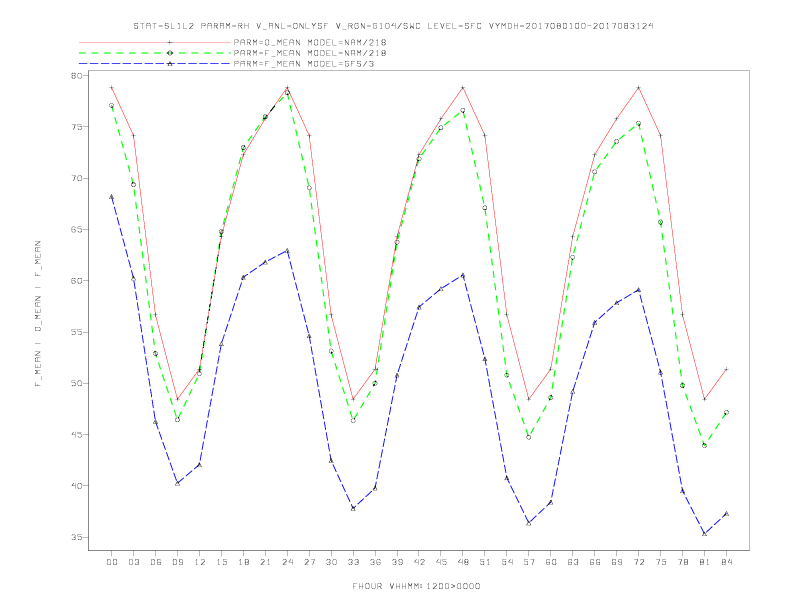Click x-axis forecast hour label 81
This screenshot has height=612, width=792.
[x=705, y=562]
